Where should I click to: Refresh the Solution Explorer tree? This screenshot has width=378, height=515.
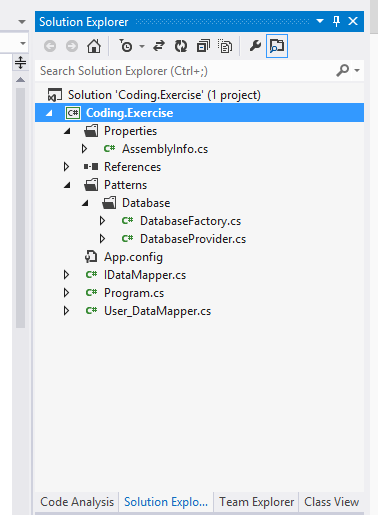click(x=181, y=46)
